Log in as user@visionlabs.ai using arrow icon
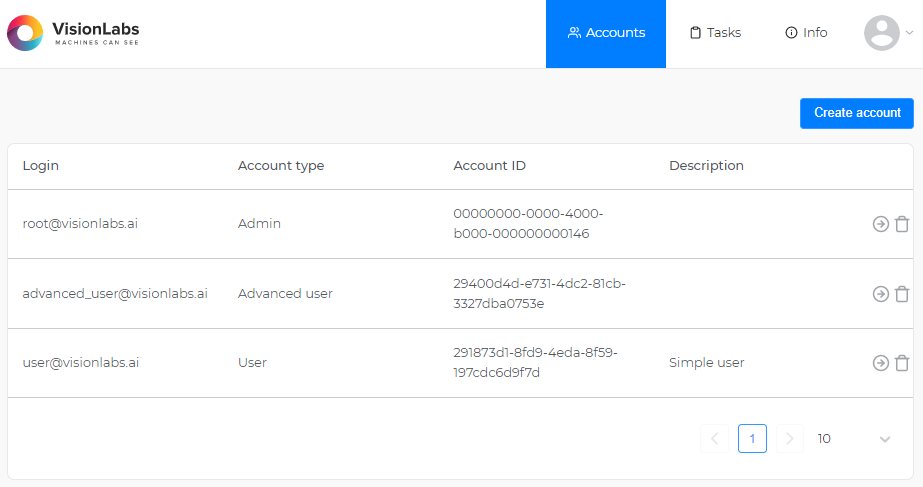Screen dimensions: 923x487 (x=880, y=363)
